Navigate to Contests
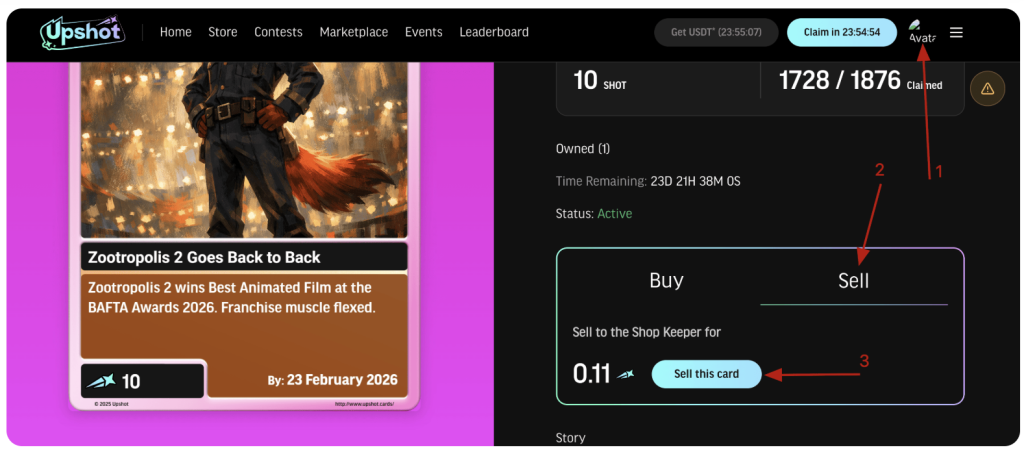 coord(278,32)
